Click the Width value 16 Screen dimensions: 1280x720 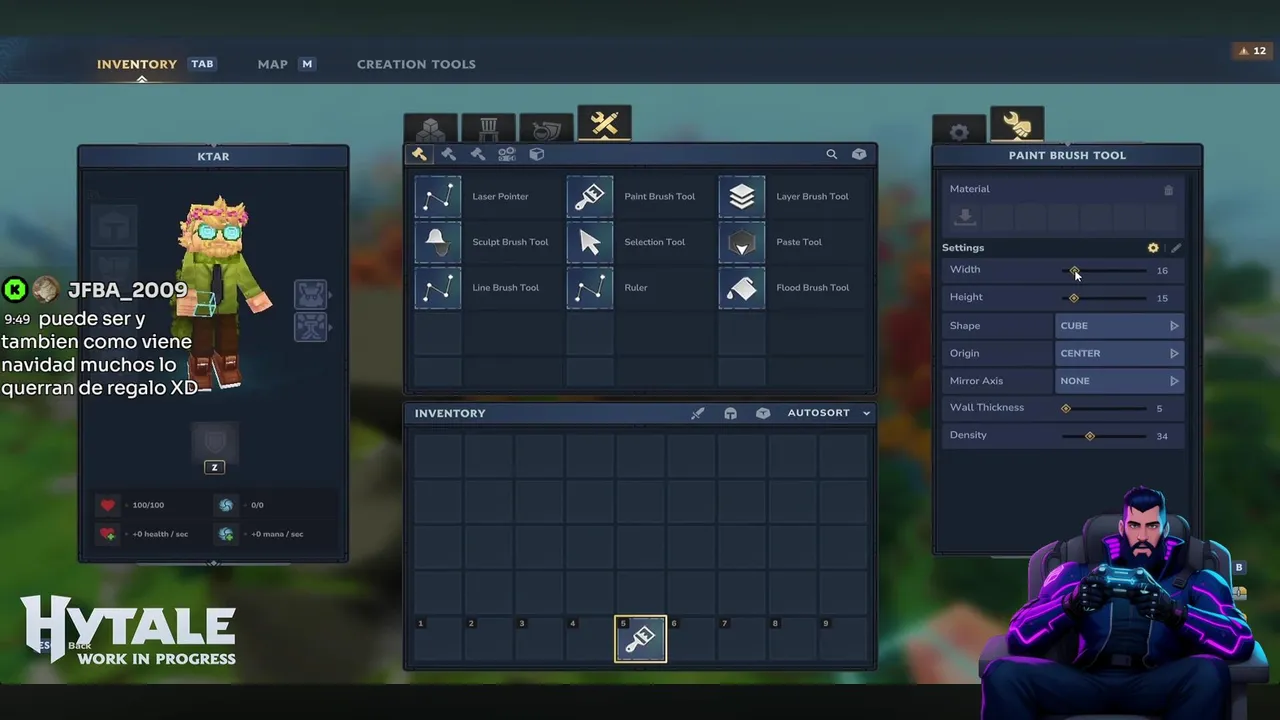click(1162, 271)
